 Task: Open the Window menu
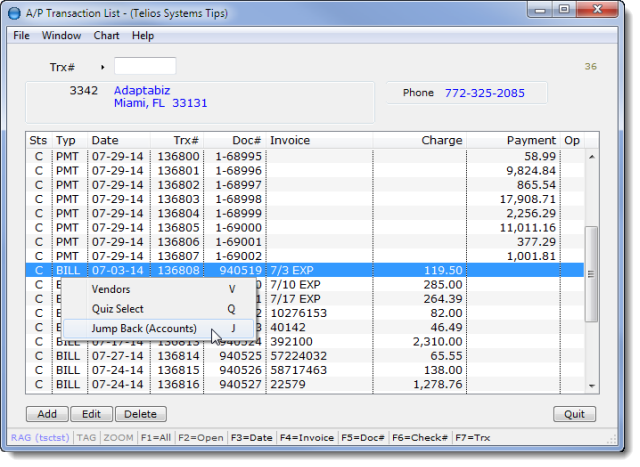[61, 36]
